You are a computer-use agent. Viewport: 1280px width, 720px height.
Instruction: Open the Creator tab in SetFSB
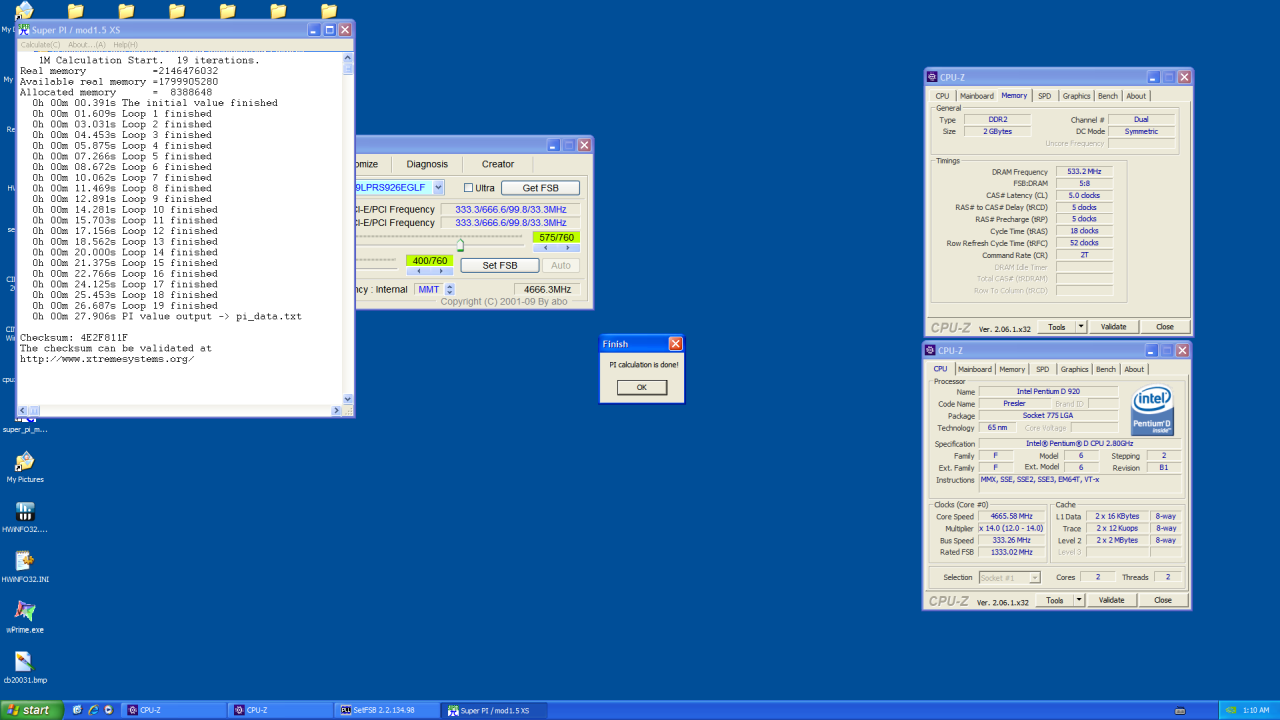tap(498, 164)
